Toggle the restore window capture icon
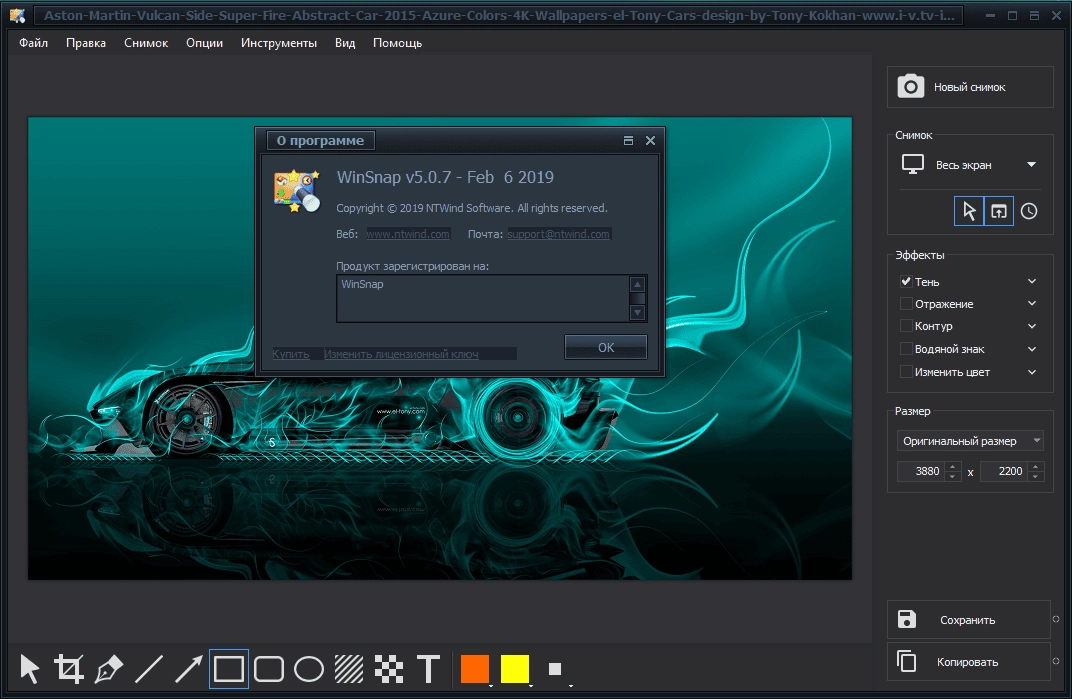Screen dimensions: 1072x699 (x=999, y=211)
